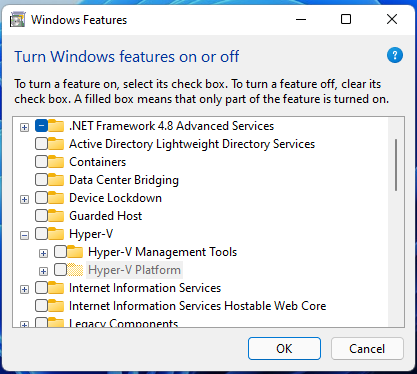Toggle .NET Framework 4.8 Advanced Services checkbox
Image resolution: width=417 pixels, height=374 pixels.
click(x=41, y=126)
